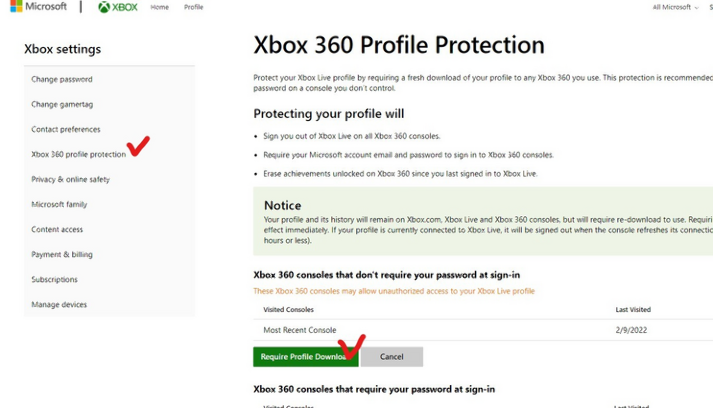Go to Payment & billing

(62, 254)
